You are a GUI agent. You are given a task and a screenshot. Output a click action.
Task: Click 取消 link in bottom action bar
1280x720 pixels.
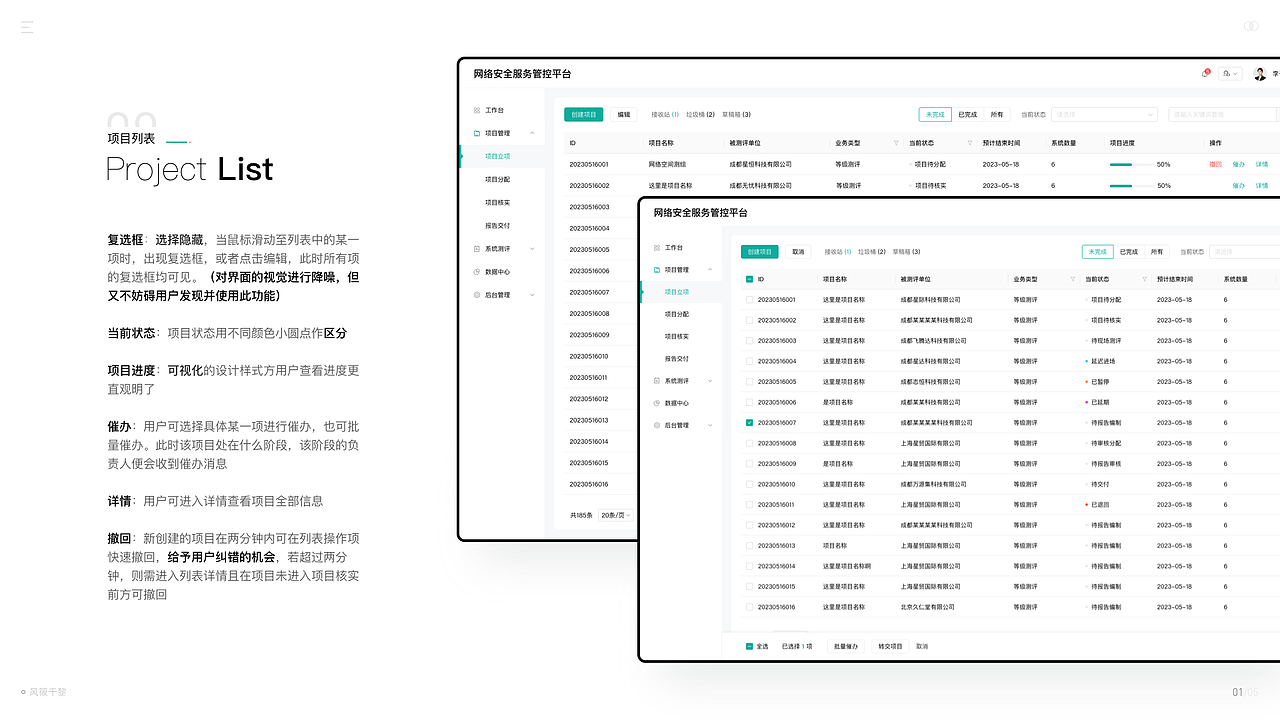pos(922,646)
